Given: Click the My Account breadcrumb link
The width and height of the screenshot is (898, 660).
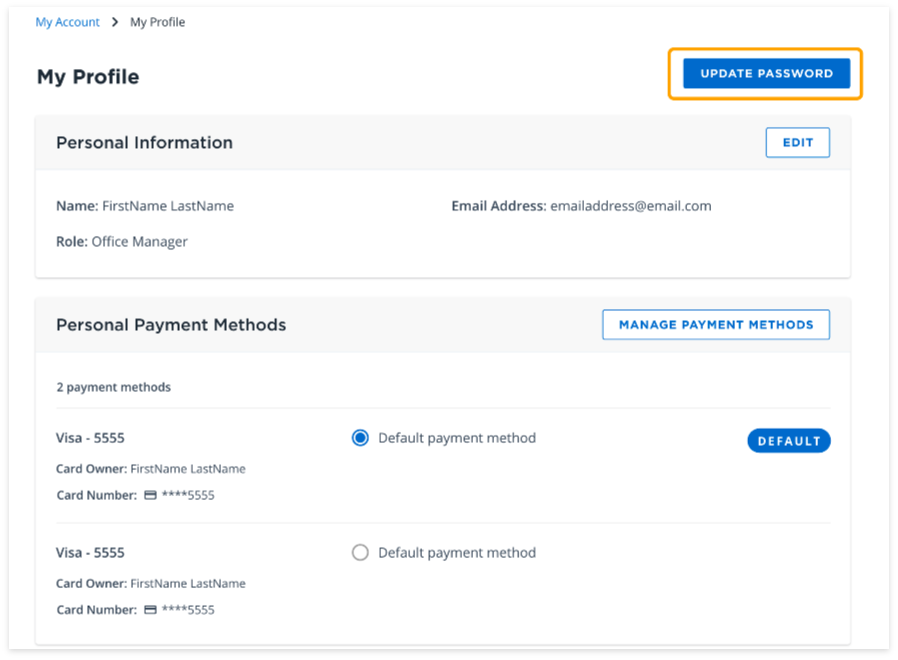Looking at the screenshot, I should click(x=67, y=22).
